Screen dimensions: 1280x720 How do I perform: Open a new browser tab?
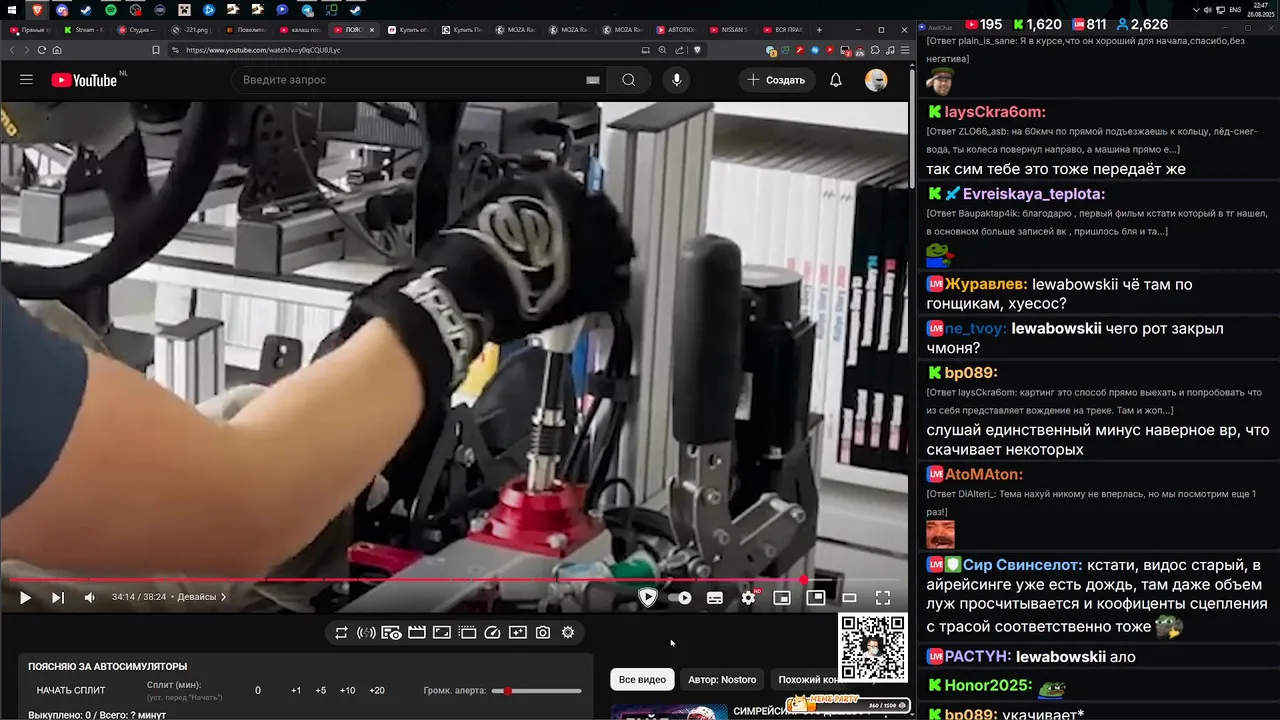[x=819, y=30]
